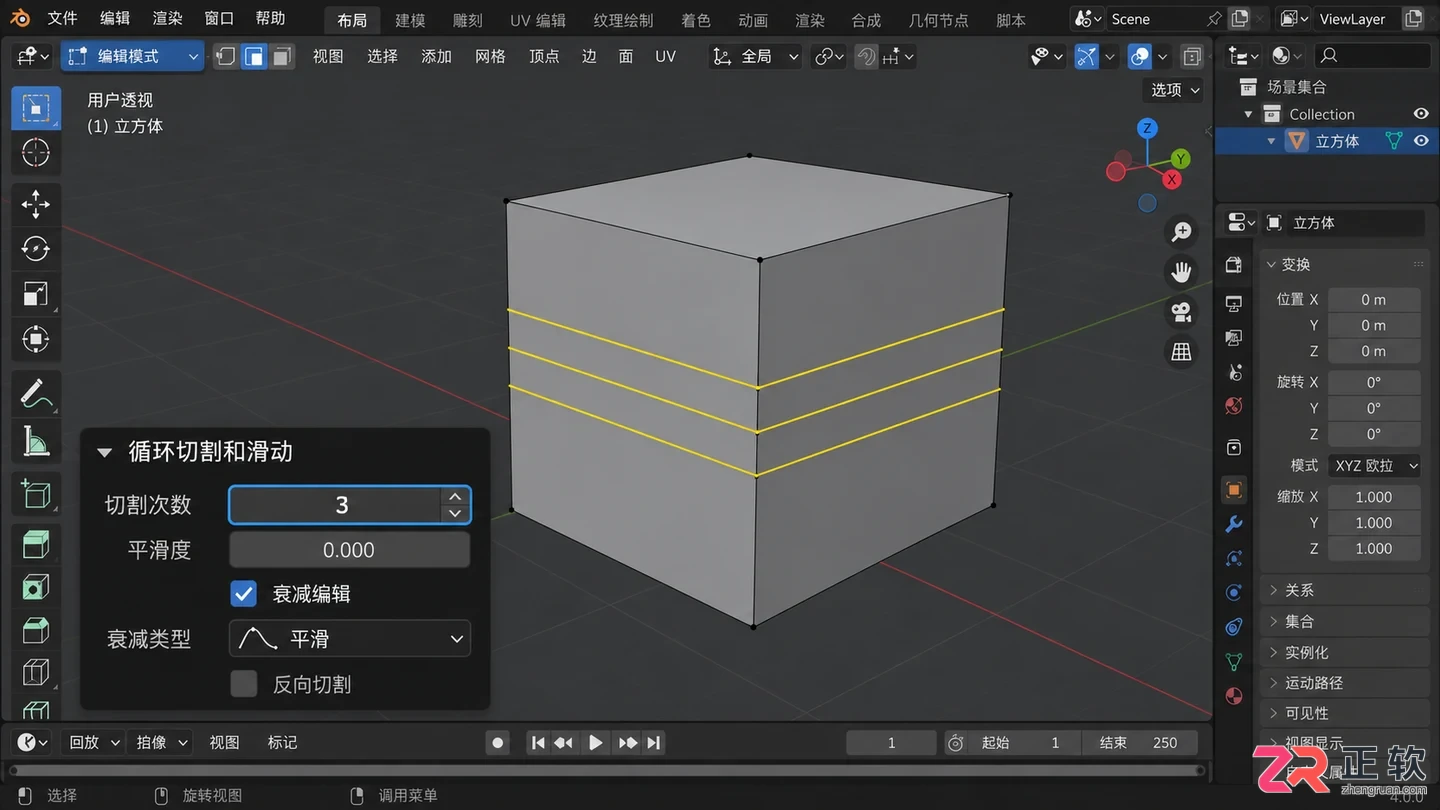The width and height of the screenshot is (1440, 810).
Task: Switch to edge select mode
Action: click(255, 57)
